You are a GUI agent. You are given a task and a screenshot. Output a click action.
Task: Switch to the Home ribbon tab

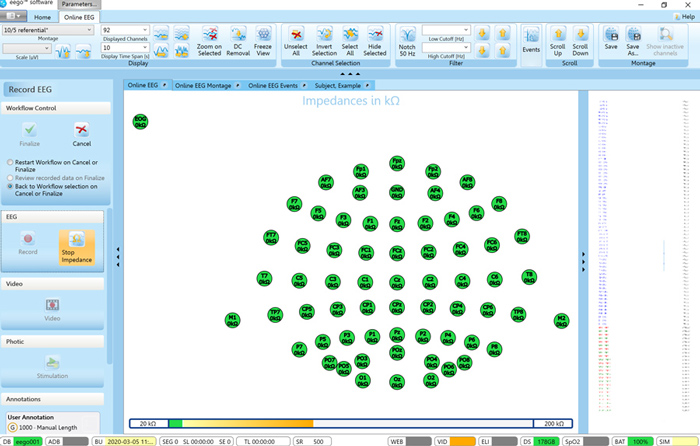(43, 18)
